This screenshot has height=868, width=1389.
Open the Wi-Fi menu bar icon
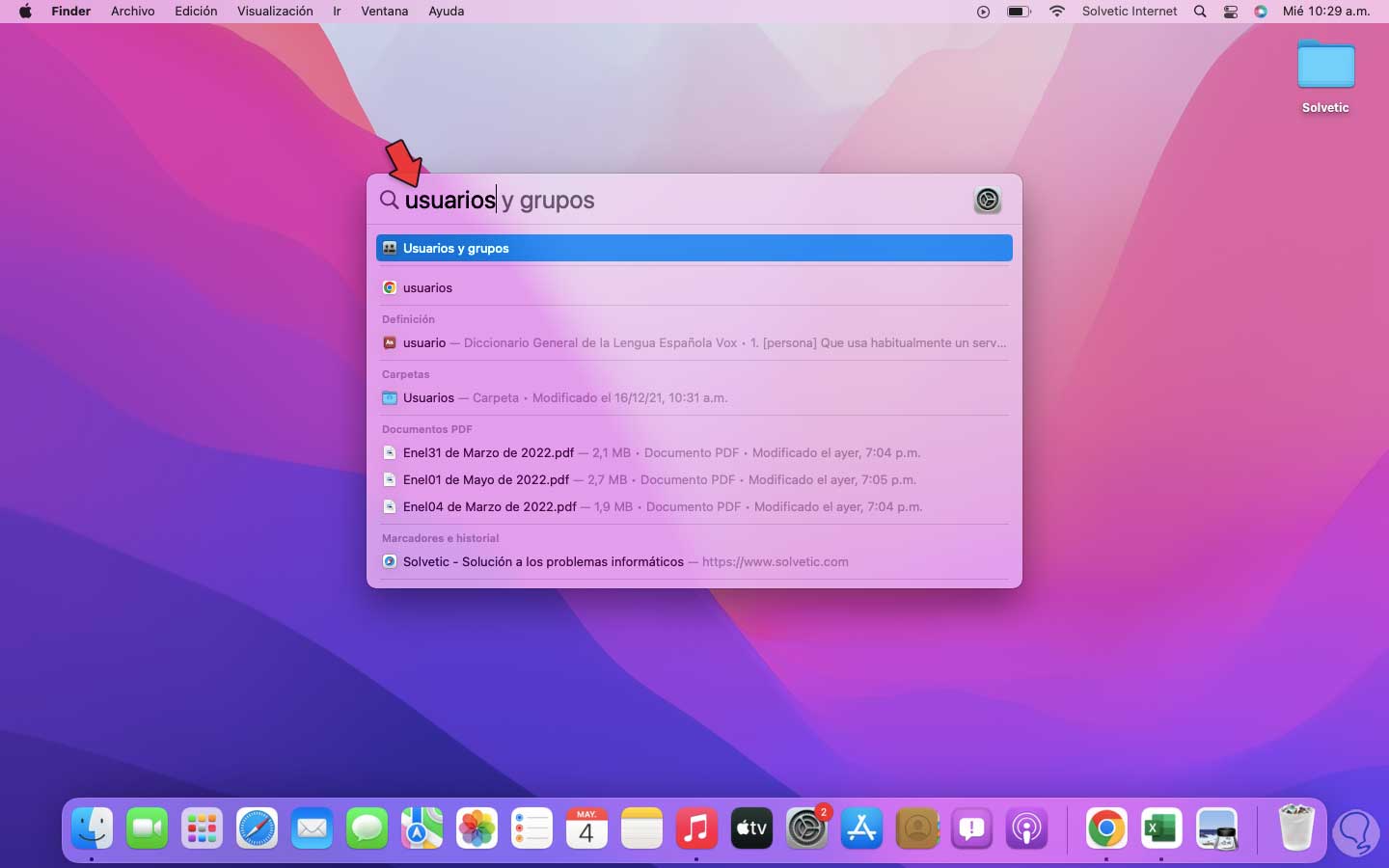click(x=1057, y=12)
